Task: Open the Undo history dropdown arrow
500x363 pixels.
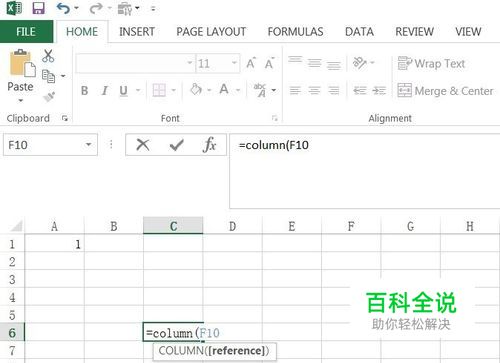Action: pos(76,8)
